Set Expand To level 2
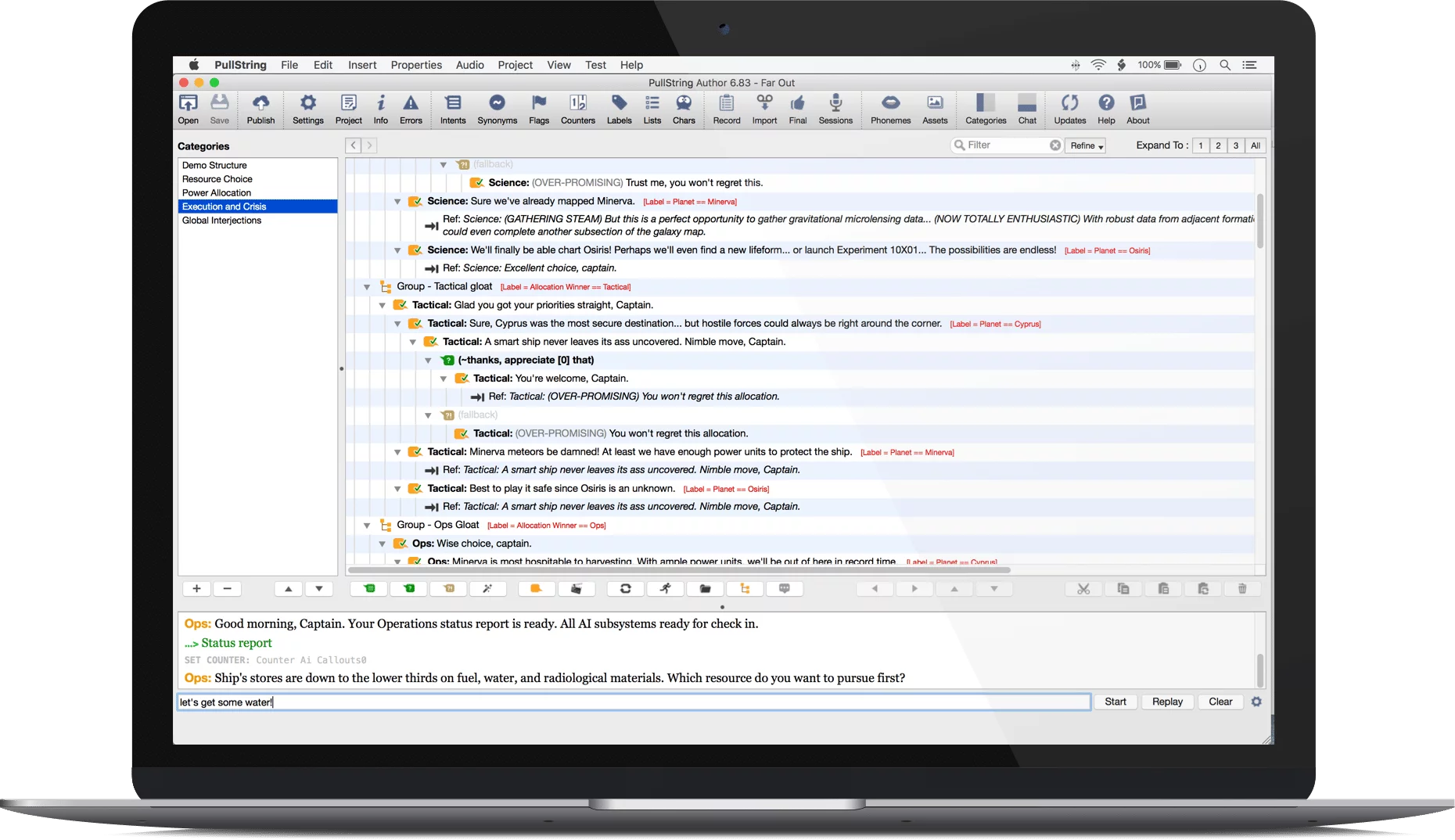 1218,145
